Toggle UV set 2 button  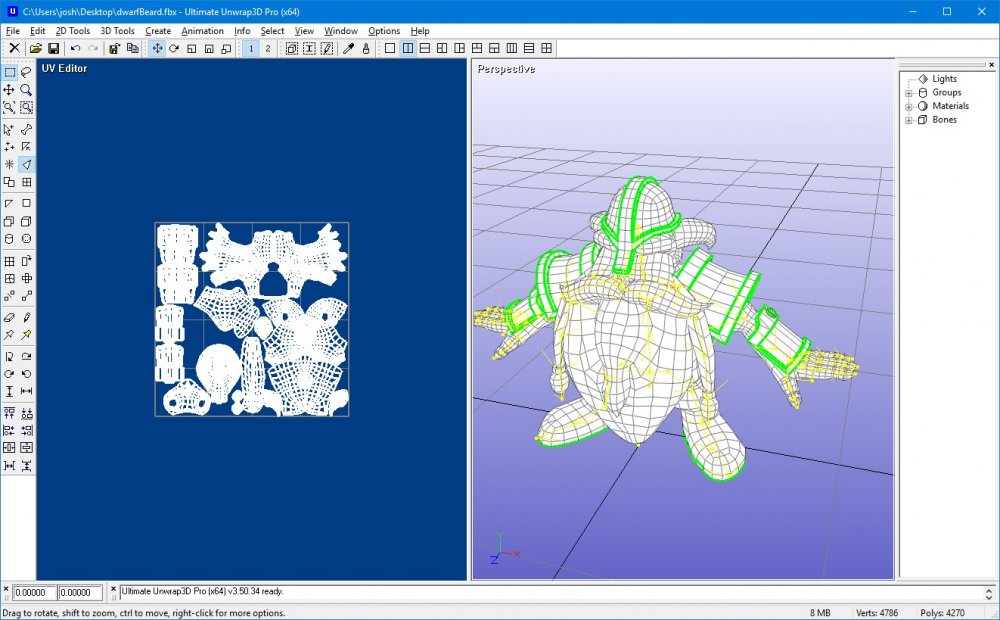point(267,48)
